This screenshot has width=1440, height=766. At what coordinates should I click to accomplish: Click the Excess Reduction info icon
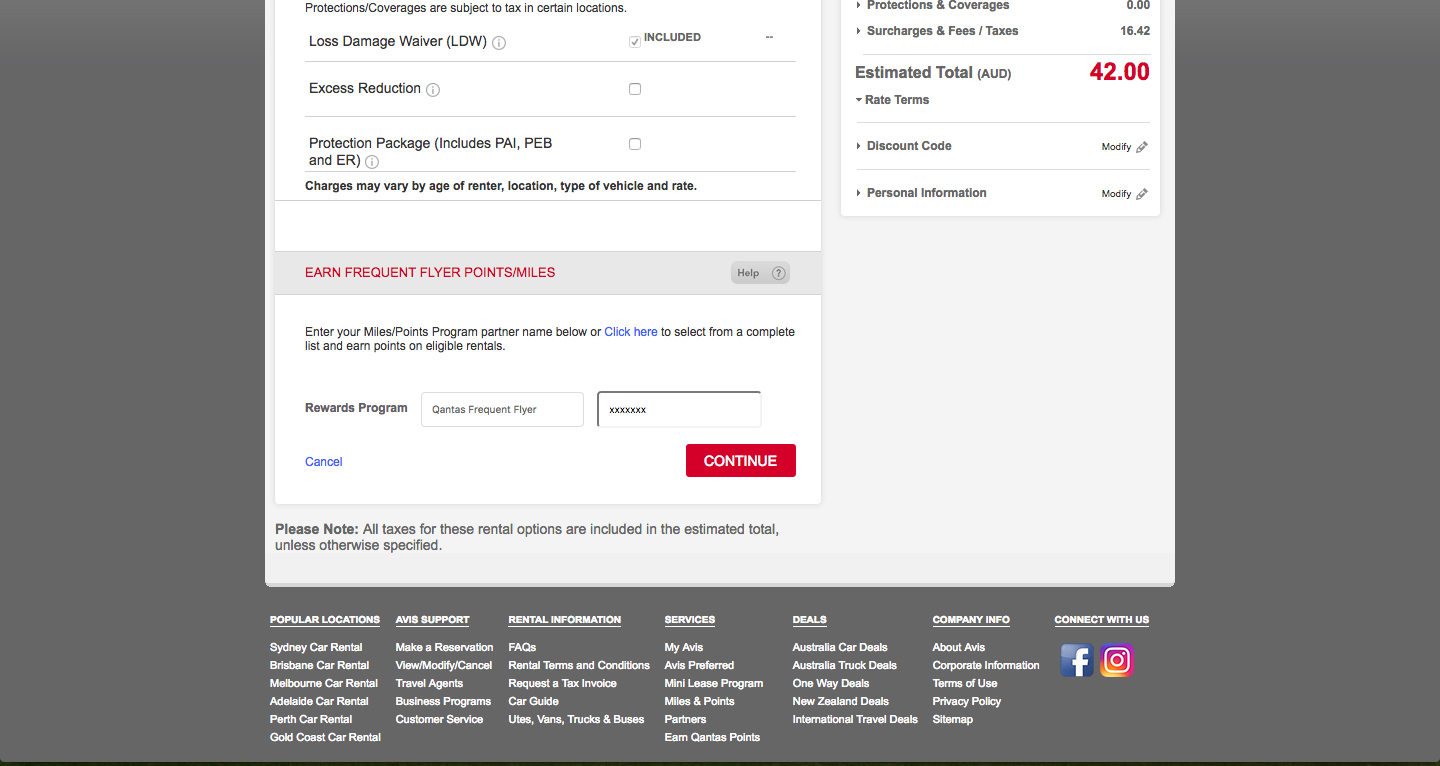433,90
